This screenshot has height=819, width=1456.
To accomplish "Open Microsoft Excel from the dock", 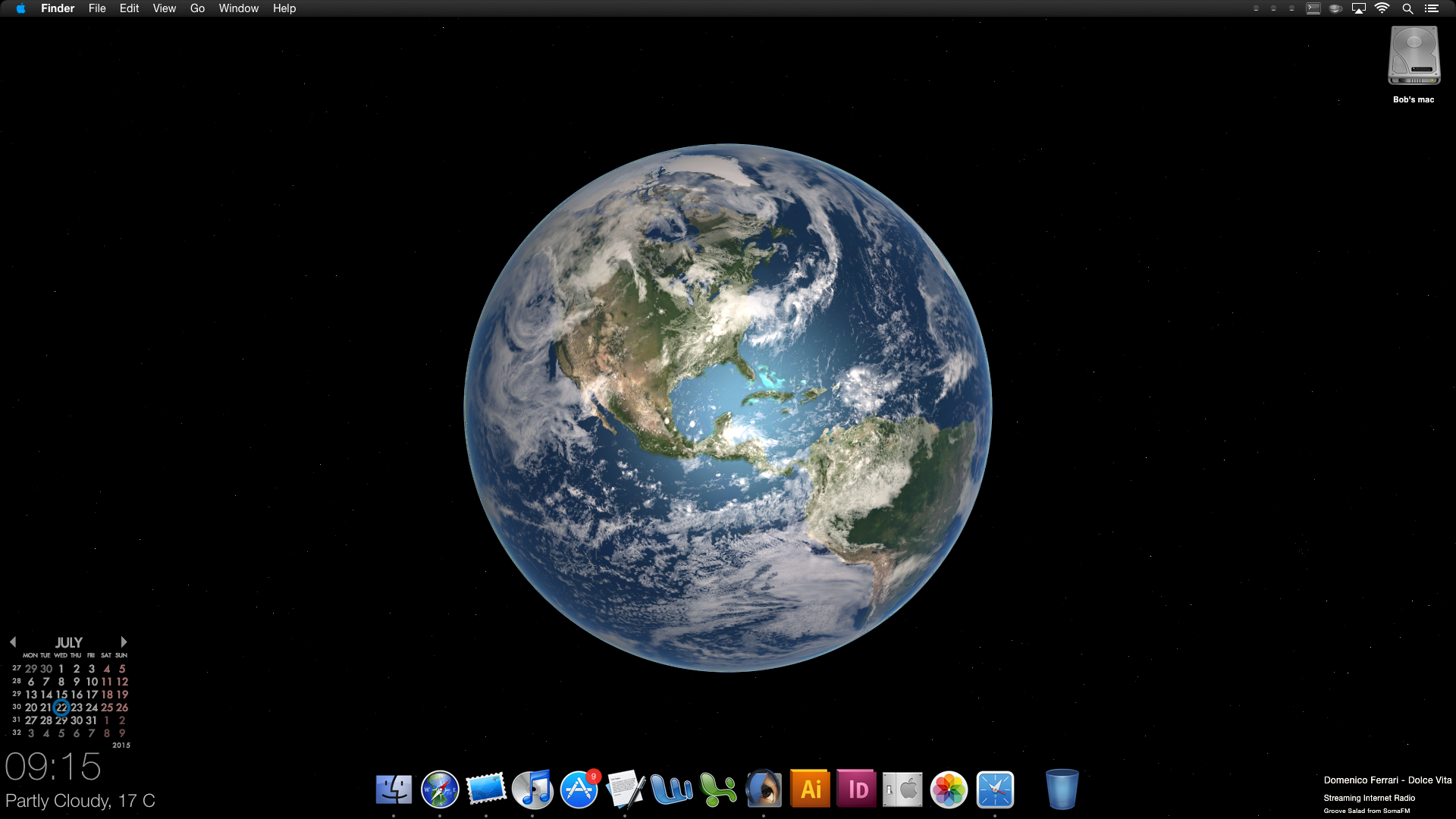I will (x=718, y=789).
